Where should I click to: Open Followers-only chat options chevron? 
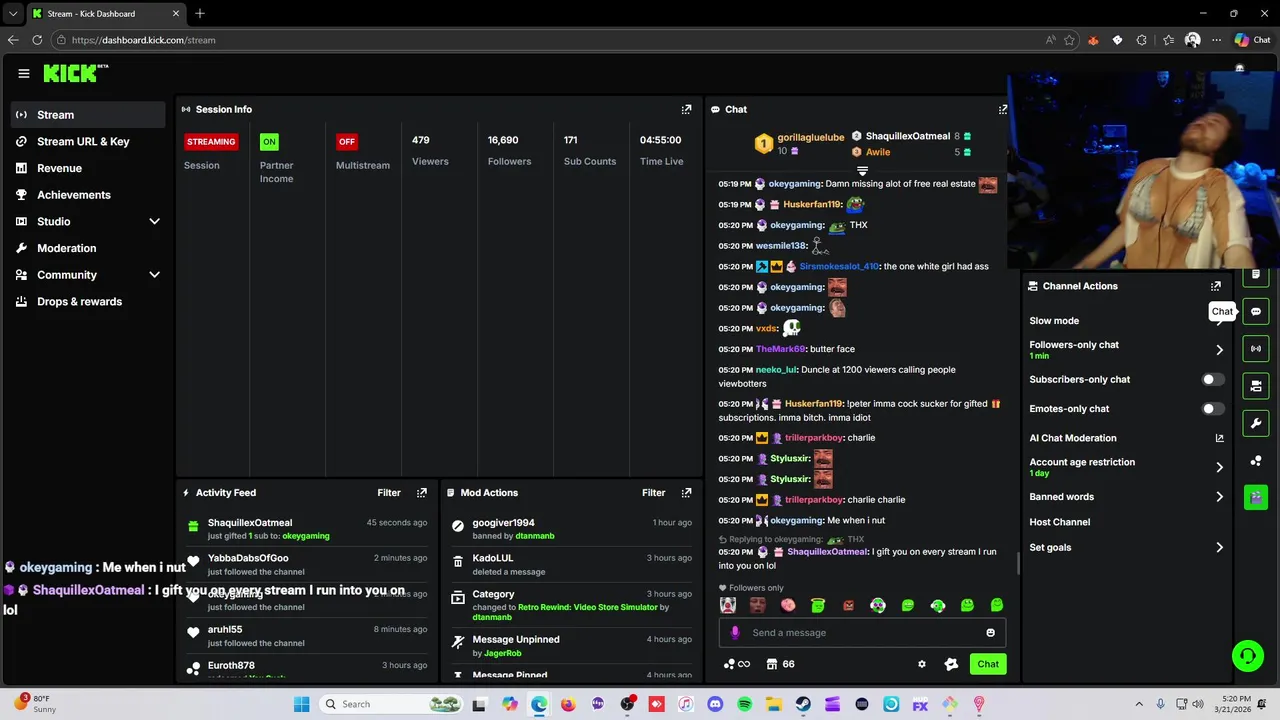coord(1219,350)
